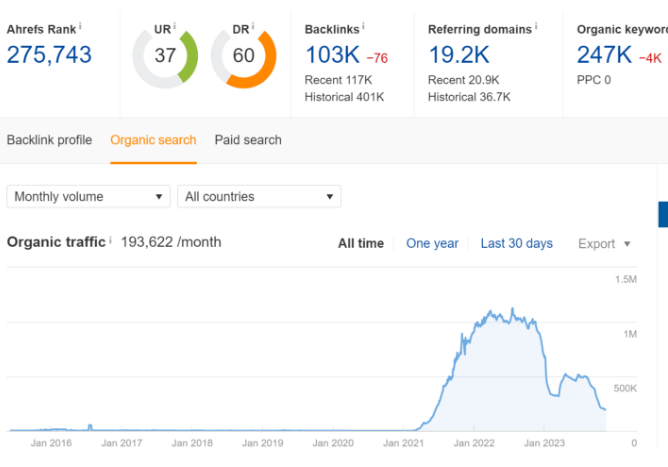Click the info icon beside Ahrefs Rank
The image size is (668, 467).
click(80, 26)
